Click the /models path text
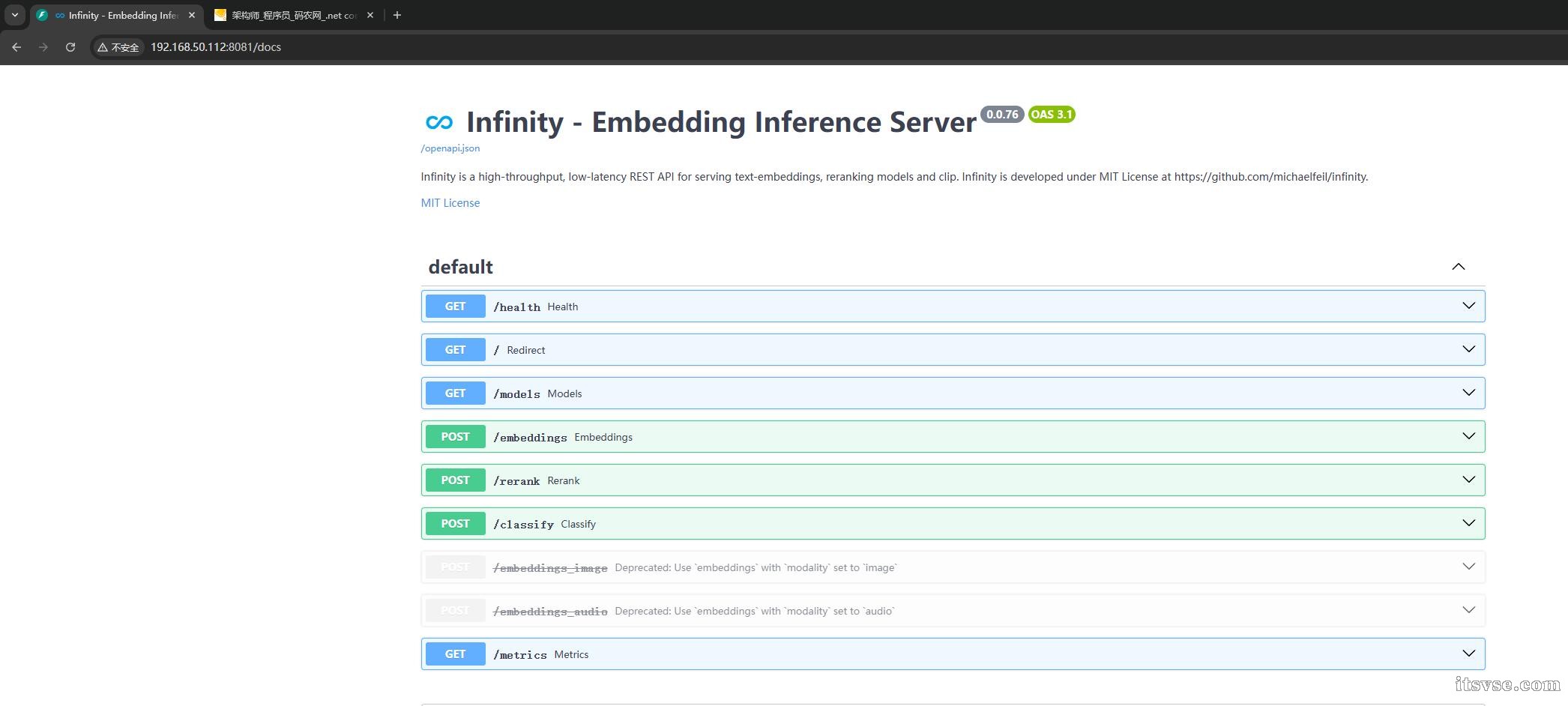 [516, 394]
